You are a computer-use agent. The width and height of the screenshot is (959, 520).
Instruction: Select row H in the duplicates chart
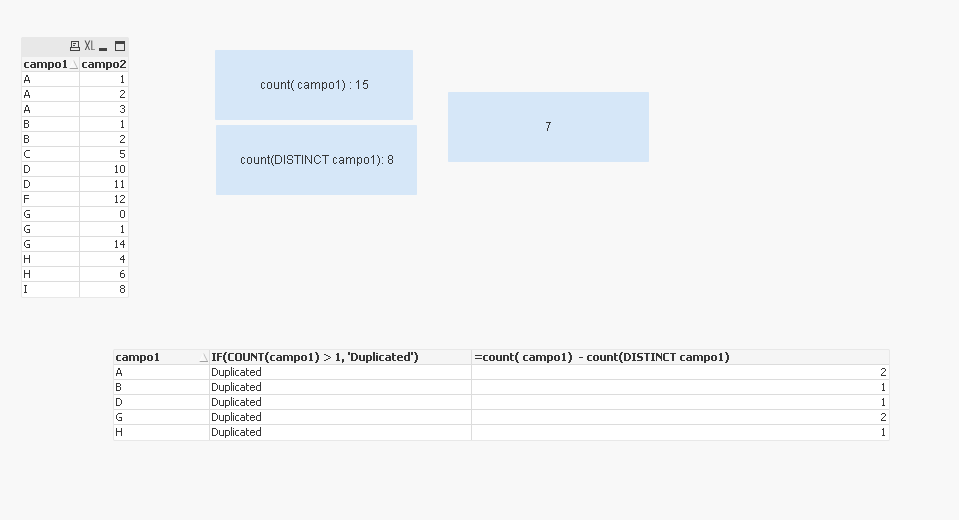tap(160, 432)
